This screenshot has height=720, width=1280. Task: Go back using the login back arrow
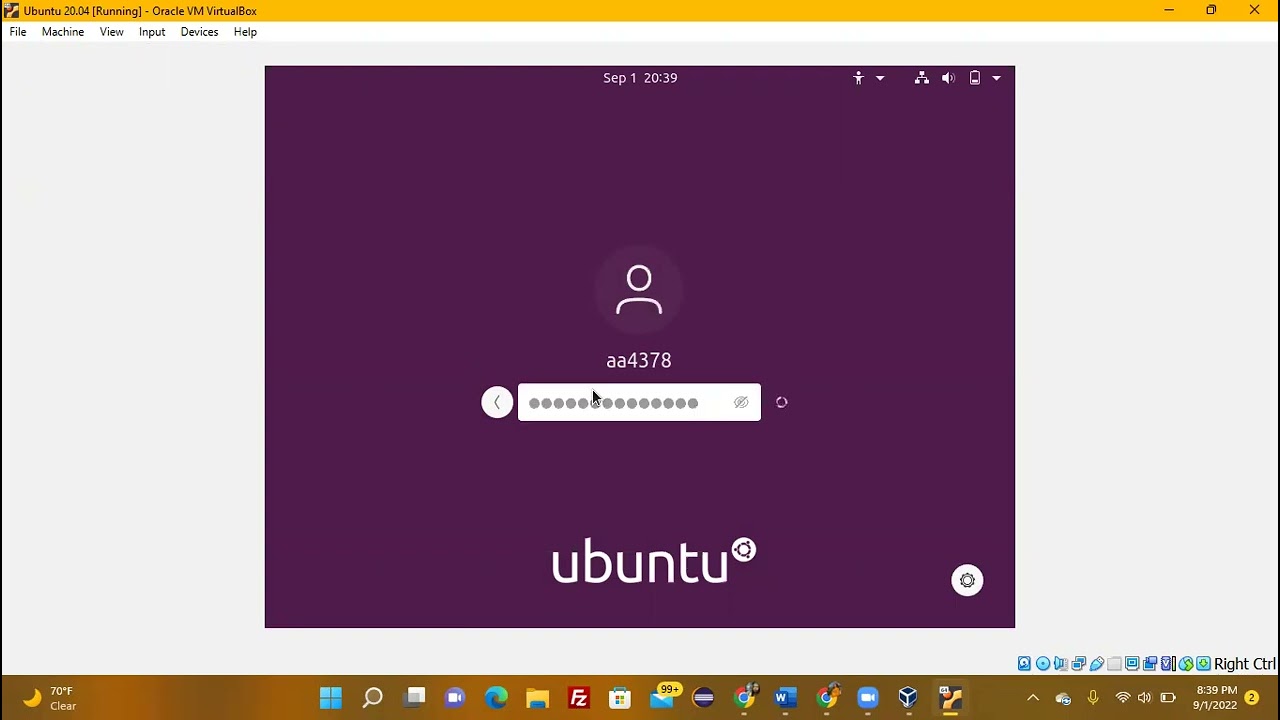click(497, 402)
